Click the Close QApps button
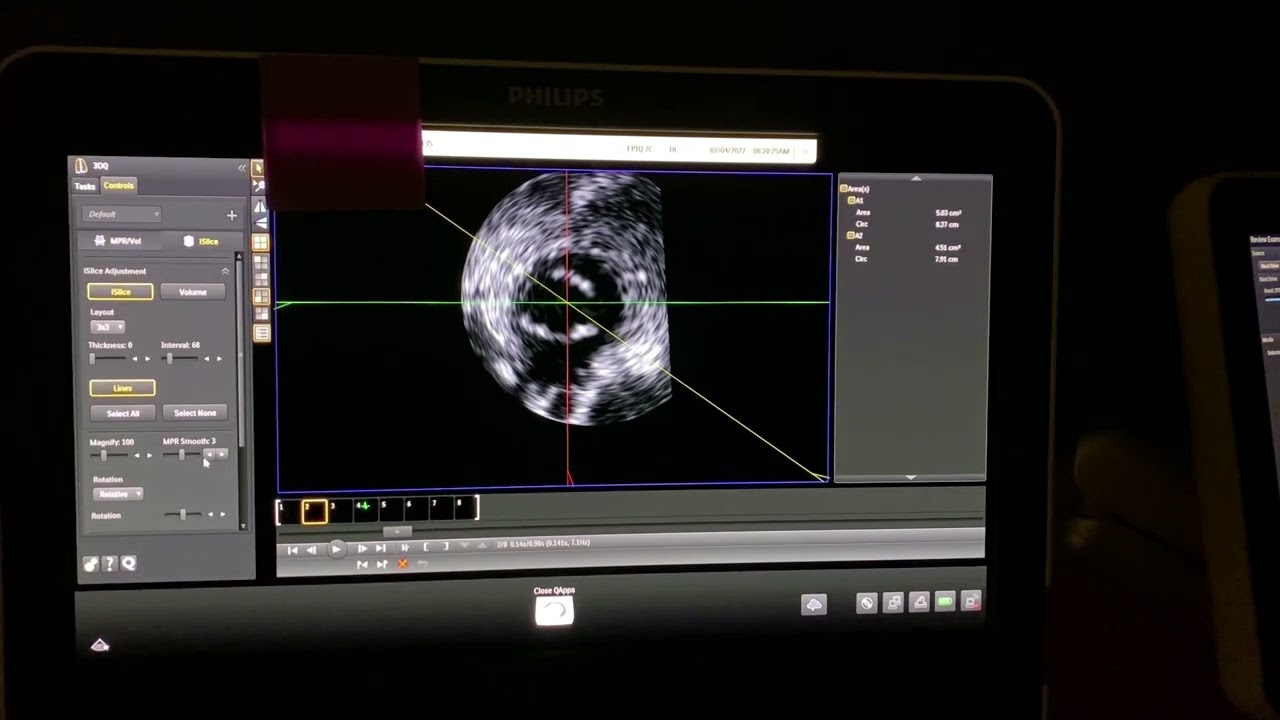This screenshot has height=720, width=1280. pos(554,611)
